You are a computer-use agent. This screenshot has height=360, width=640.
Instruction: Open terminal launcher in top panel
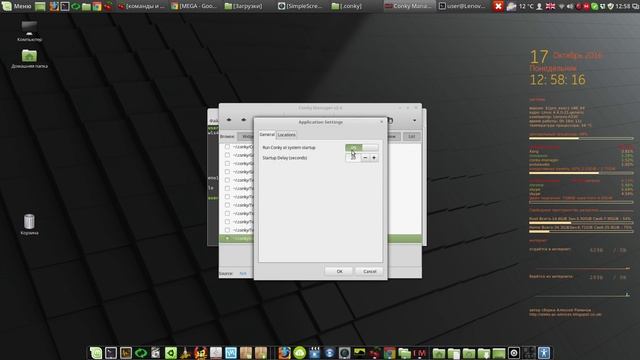coord(64,6)
